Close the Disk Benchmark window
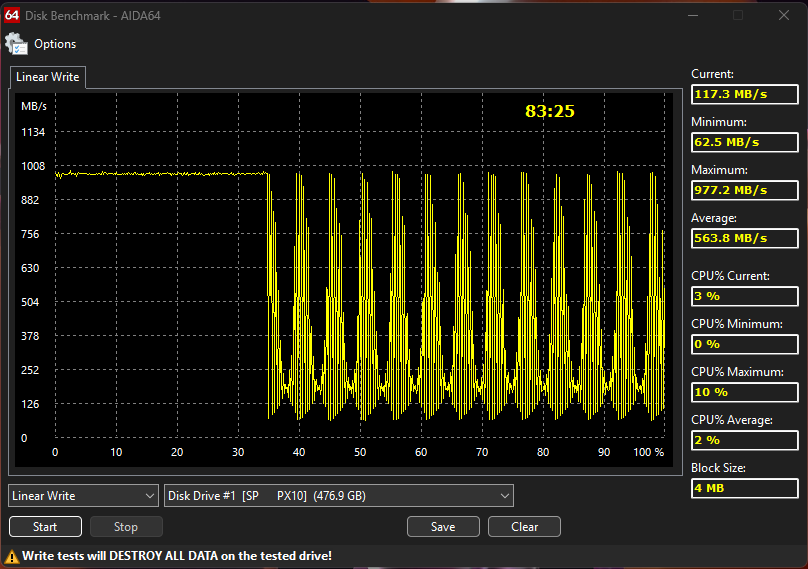The width and height of the screenshot is (808, 569). [x=784, y=15]
